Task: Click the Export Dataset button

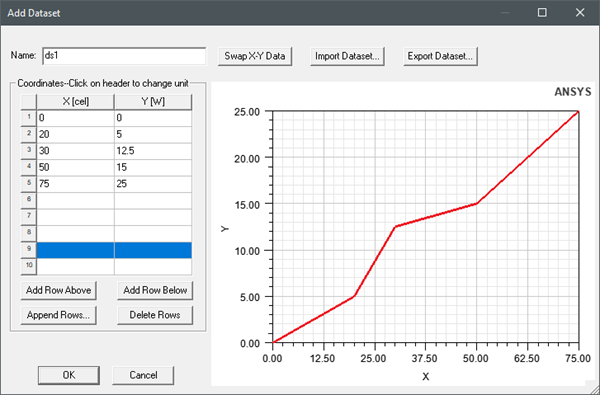Action: coord(440,56)
